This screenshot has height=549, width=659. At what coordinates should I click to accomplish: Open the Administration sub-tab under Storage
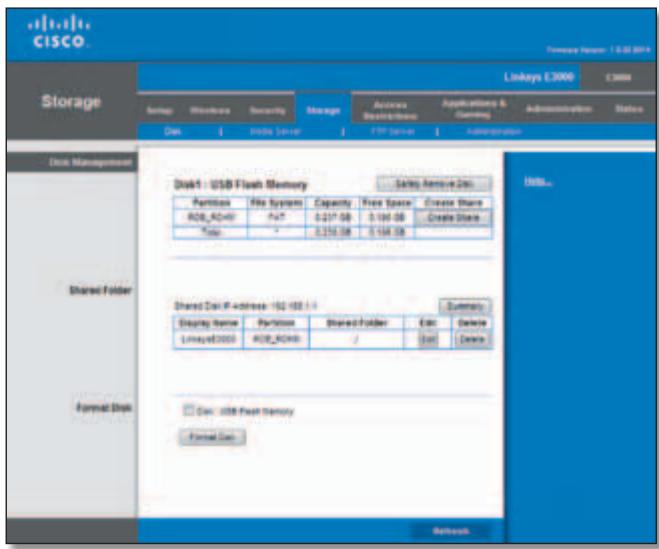(494, 132)
